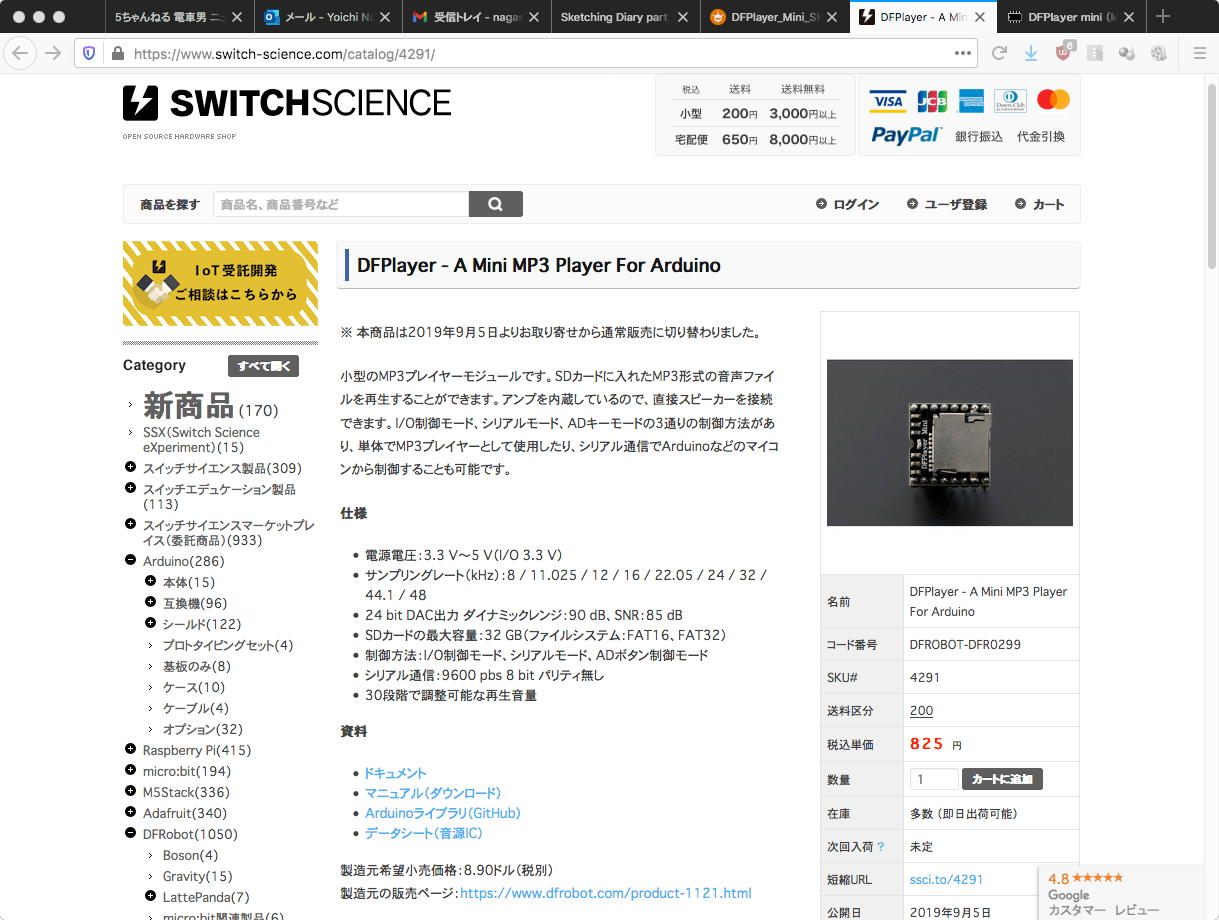This screenshot has width=1219, height=920.
Task: Click the product search text field
Action: coord(341,204)
